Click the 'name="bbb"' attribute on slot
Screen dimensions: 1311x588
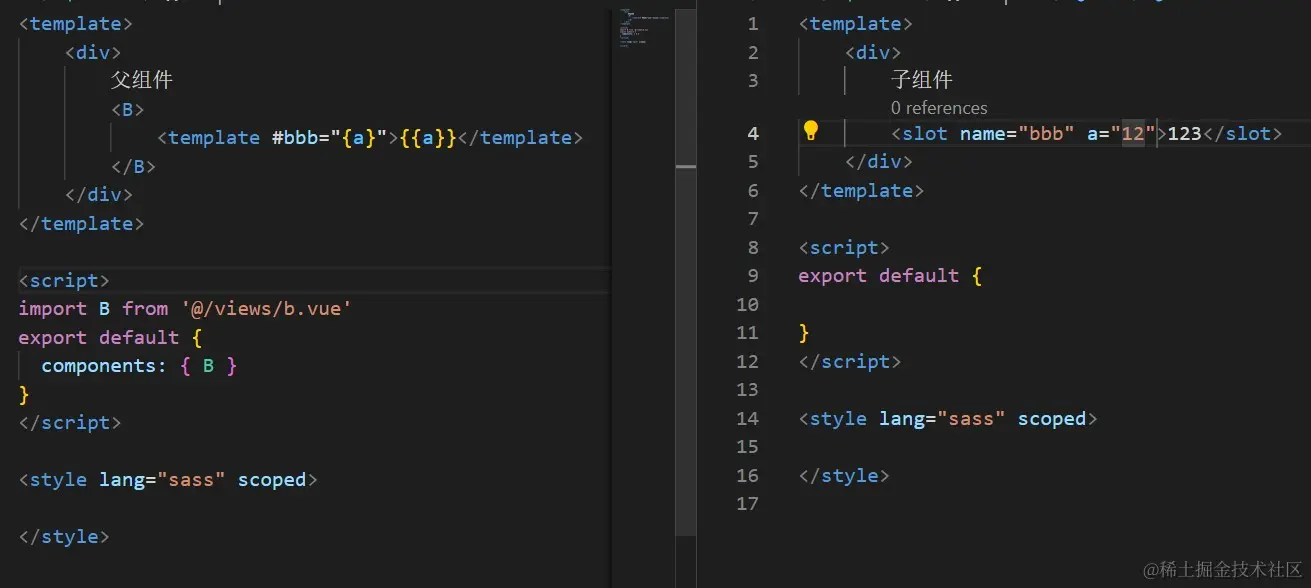[x=1017, y=133]
